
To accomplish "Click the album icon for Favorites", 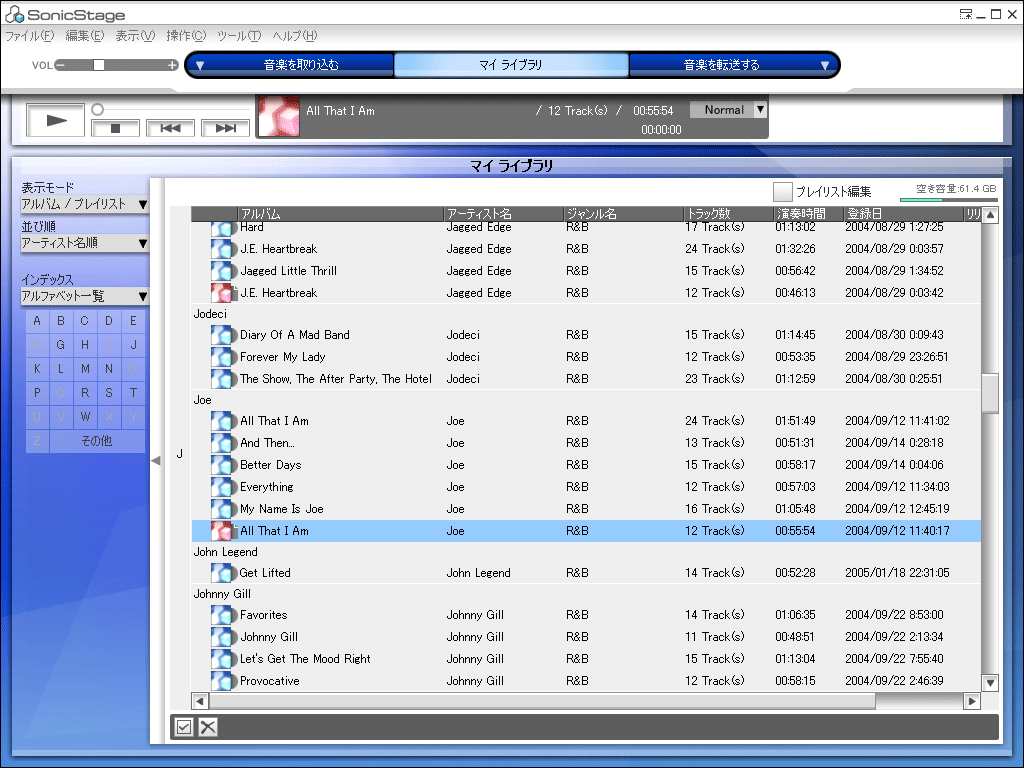I will click(x=221, y=615).
